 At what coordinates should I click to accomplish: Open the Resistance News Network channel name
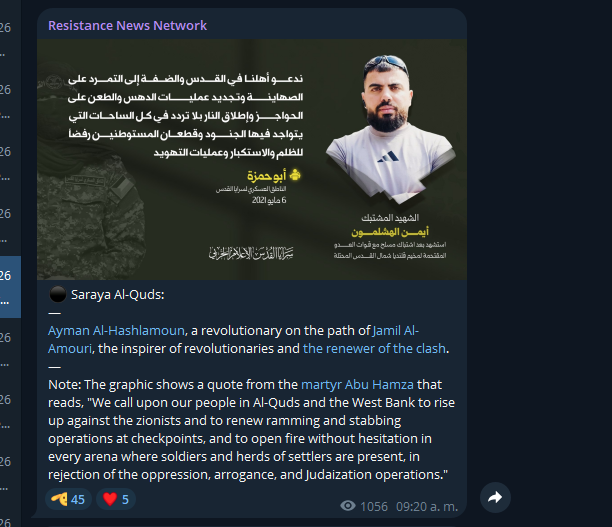point(127,25)
